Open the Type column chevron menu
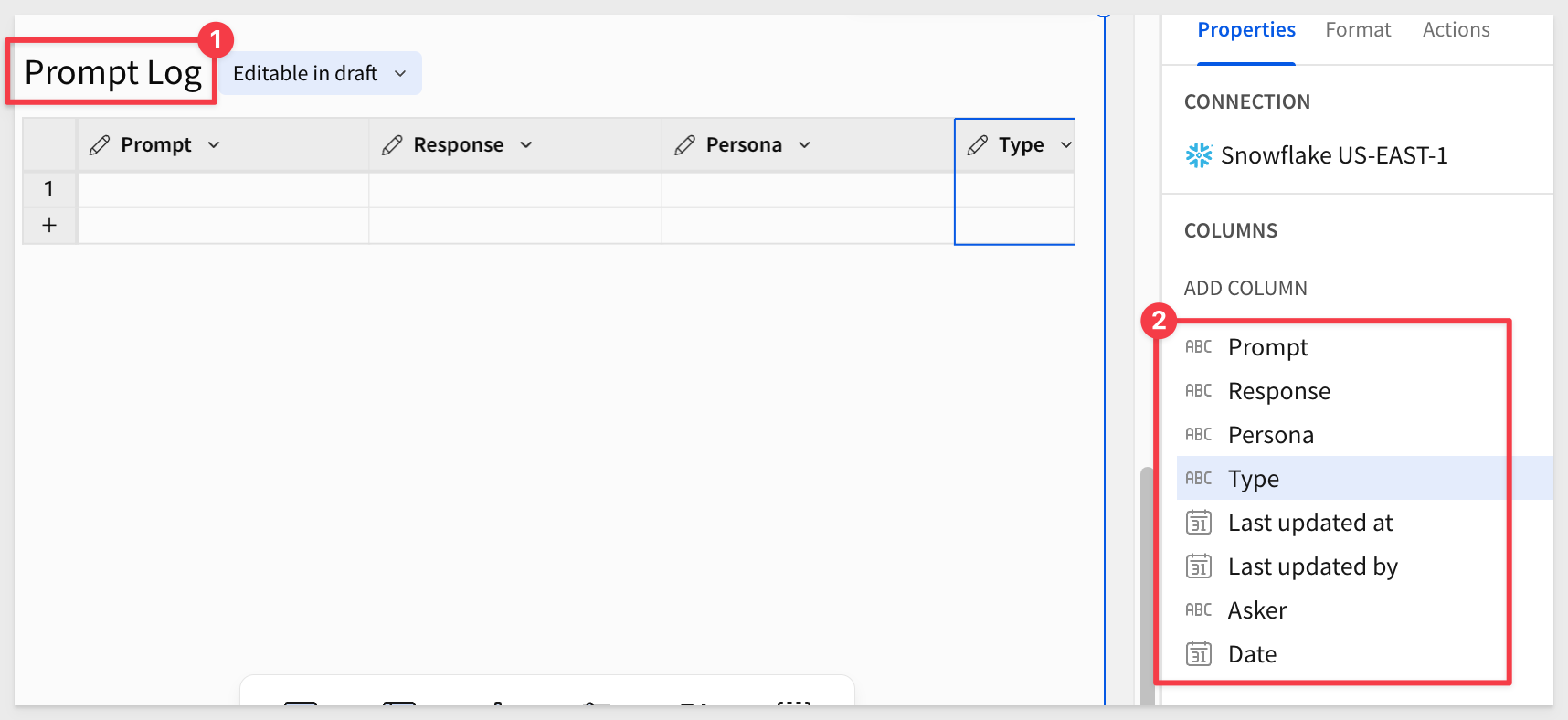The image size is (1568, 720). click(1065, 145)
